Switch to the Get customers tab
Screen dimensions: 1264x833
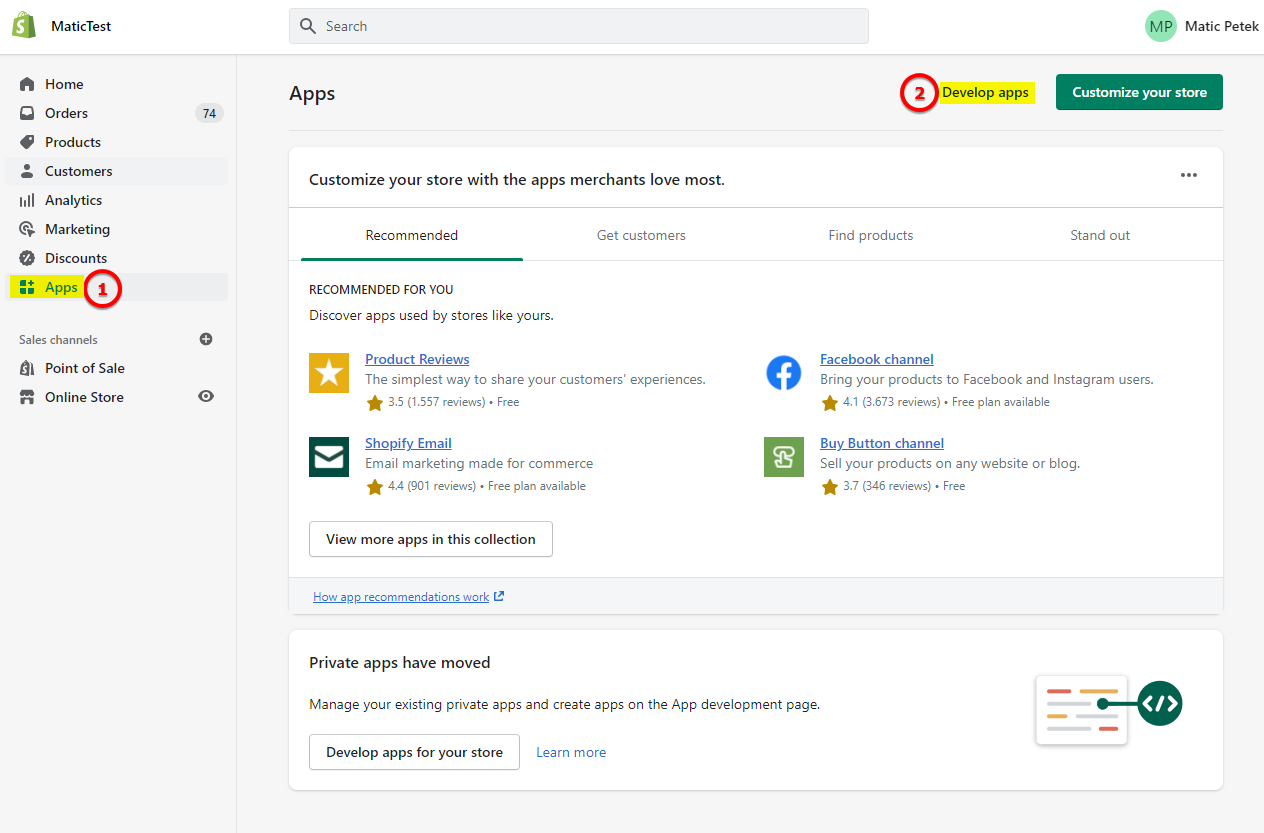pyautogui.click(x=641, y=235)
